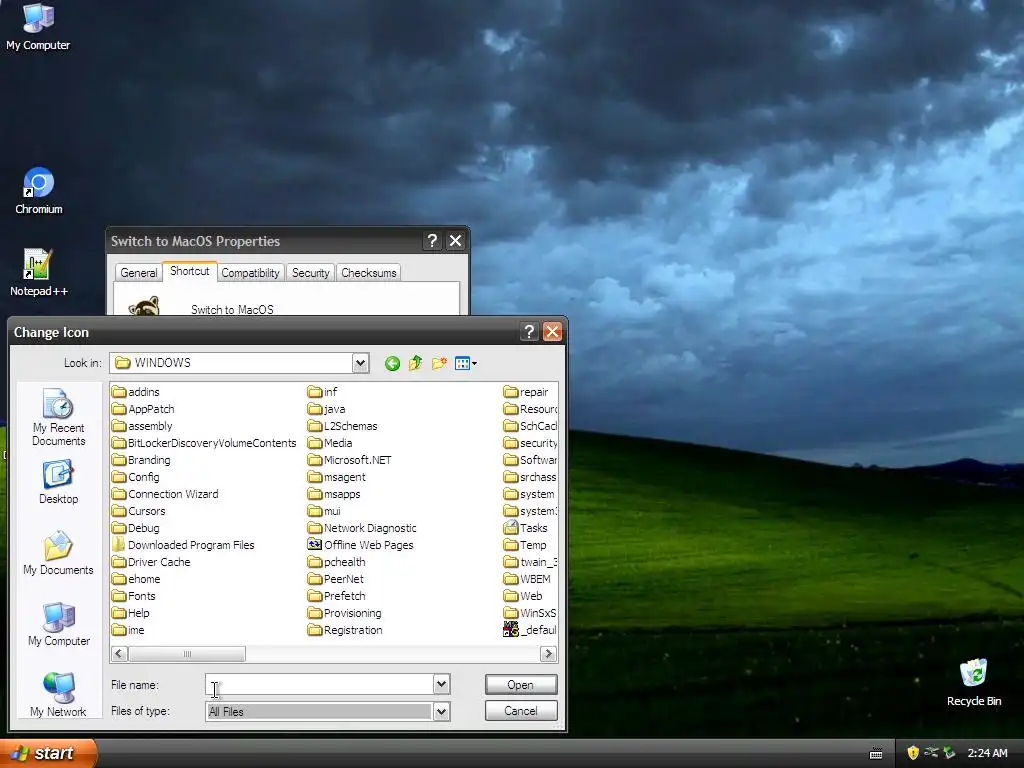Click Help button on Properties window
Viewport: 1024px width, 768px height.
click(x=432, y=241)
